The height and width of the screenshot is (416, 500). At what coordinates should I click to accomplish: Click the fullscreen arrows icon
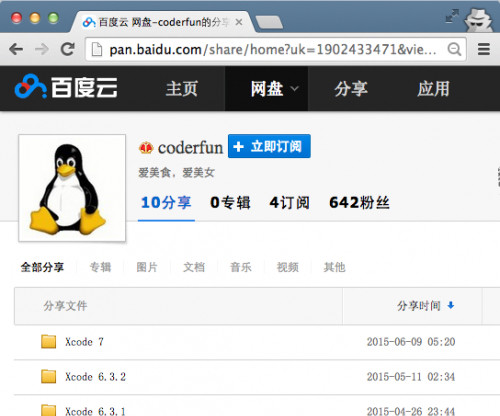click(452, 16)
